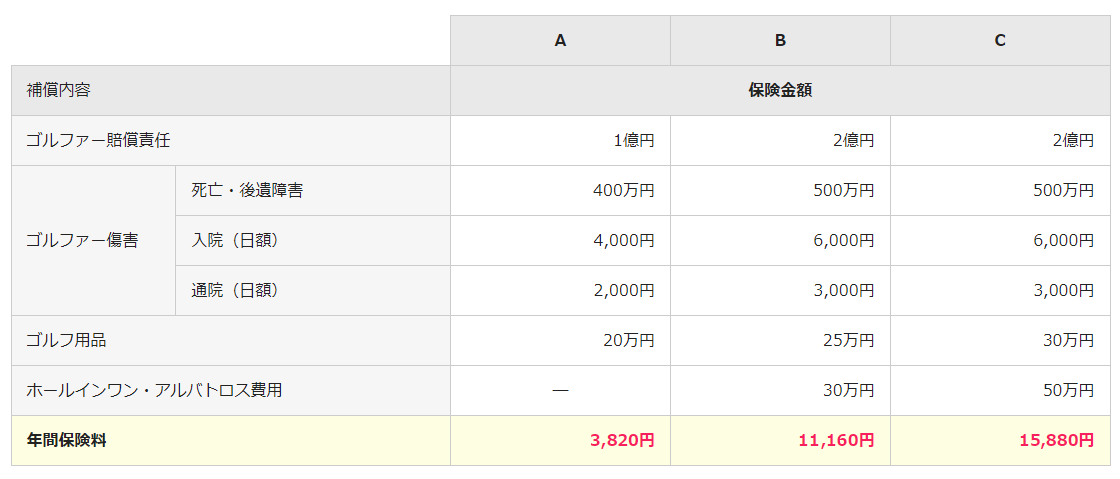Click the 1億円 liability amount cell
1120x479 pixels.
(634, 140)
